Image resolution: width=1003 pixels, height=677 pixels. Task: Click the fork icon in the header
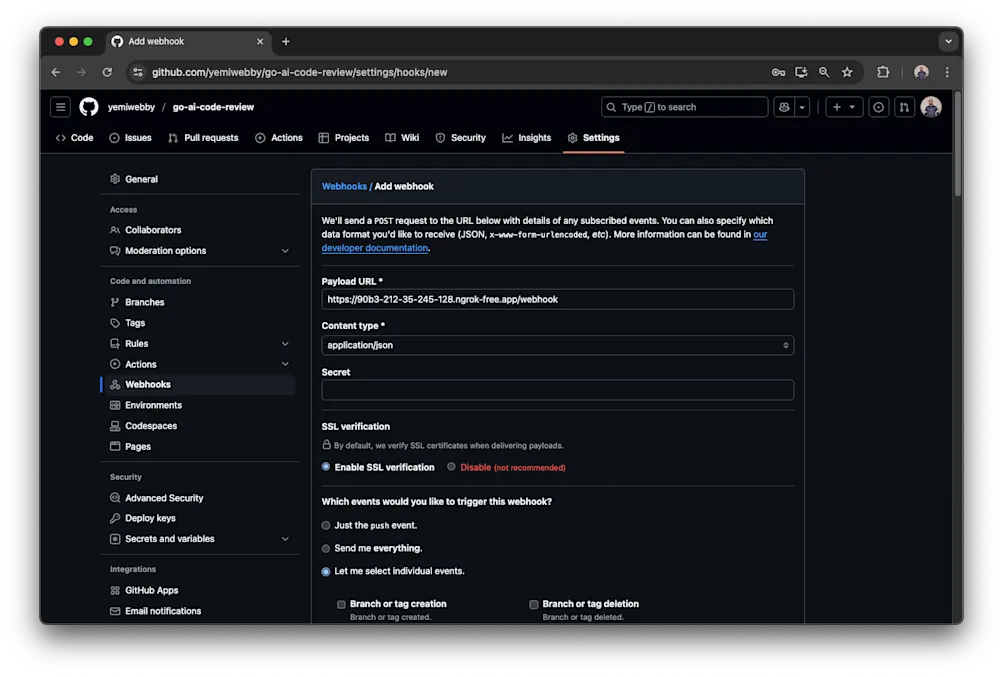905,107
